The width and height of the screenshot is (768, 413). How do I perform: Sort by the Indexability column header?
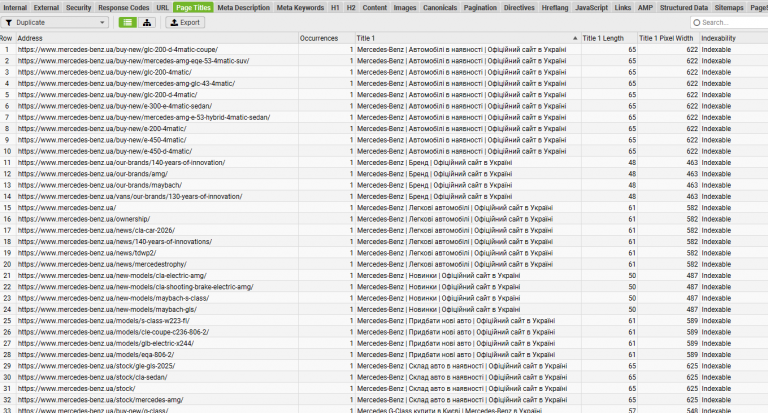[733, 38]
